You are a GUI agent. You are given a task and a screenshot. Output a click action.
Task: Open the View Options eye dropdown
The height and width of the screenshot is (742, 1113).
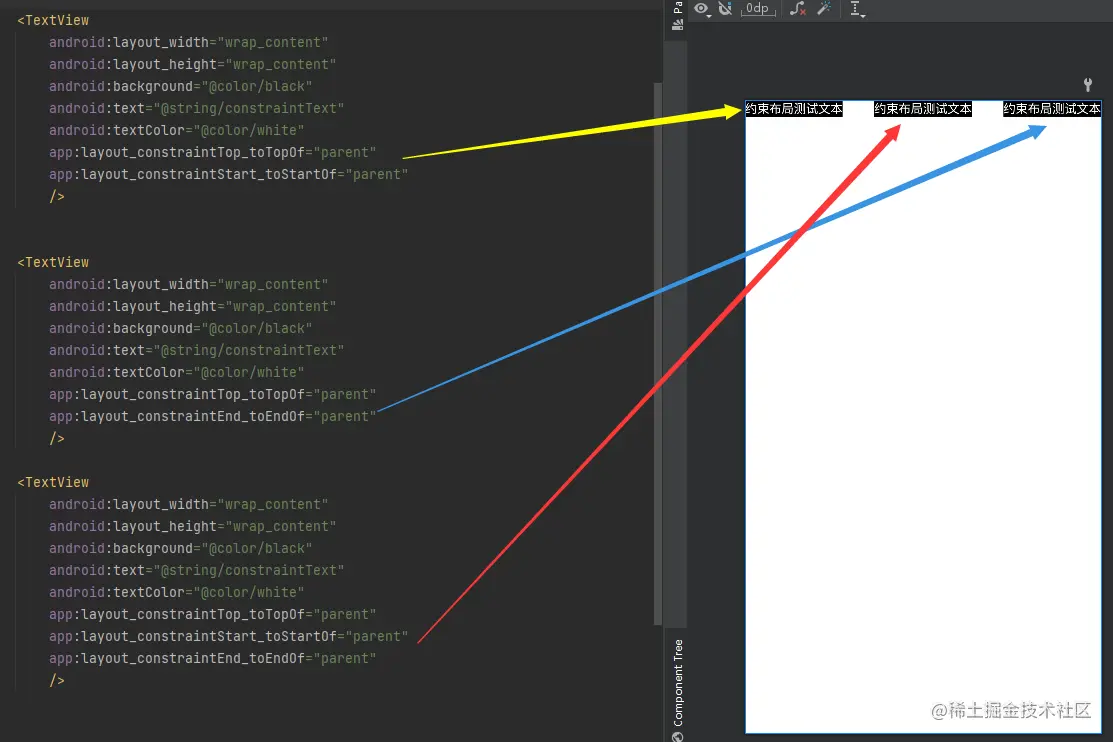coord(703,9)
